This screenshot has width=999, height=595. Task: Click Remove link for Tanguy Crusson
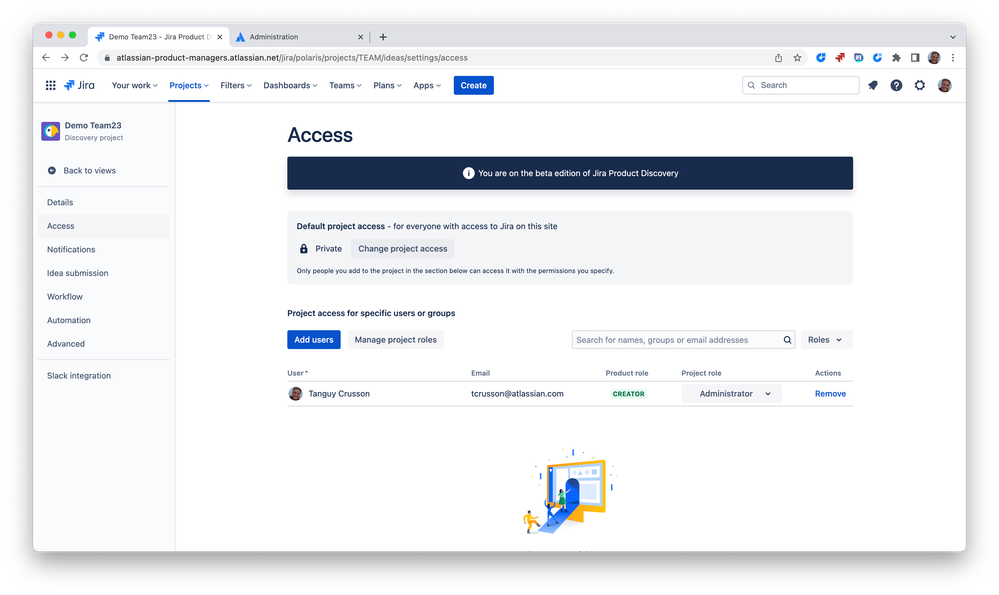(x=830, y=394)
